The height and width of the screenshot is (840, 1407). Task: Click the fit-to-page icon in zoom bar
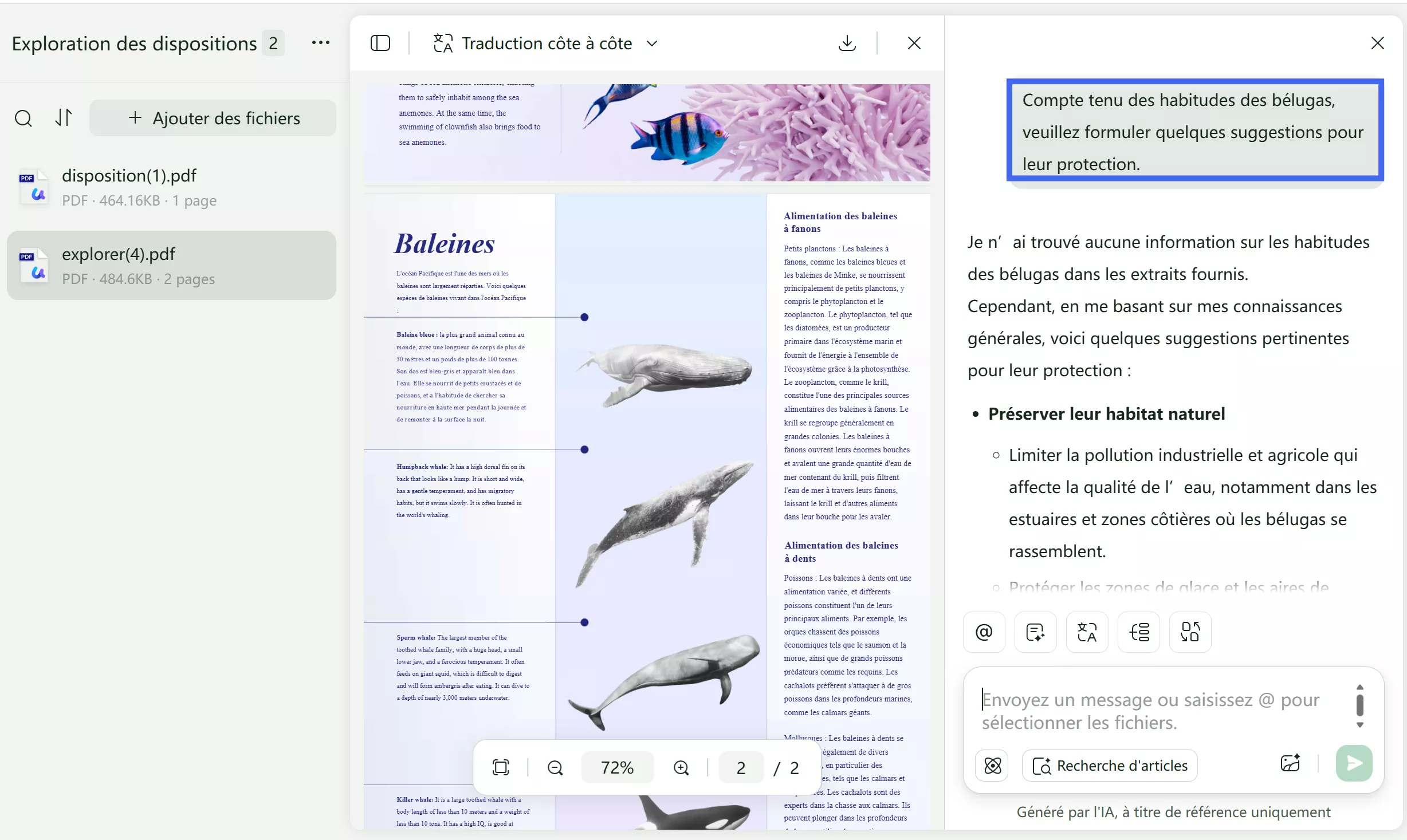point(500,767)
